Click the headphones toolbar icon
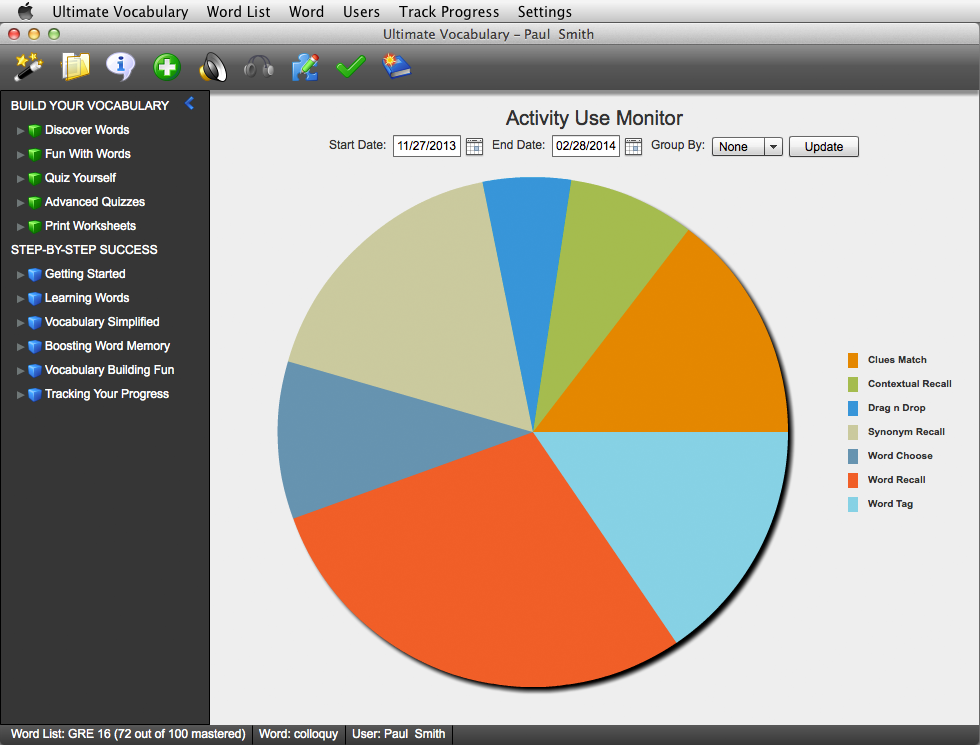The height and width of the screenshot is (745, 980). (x=259, y=67)
